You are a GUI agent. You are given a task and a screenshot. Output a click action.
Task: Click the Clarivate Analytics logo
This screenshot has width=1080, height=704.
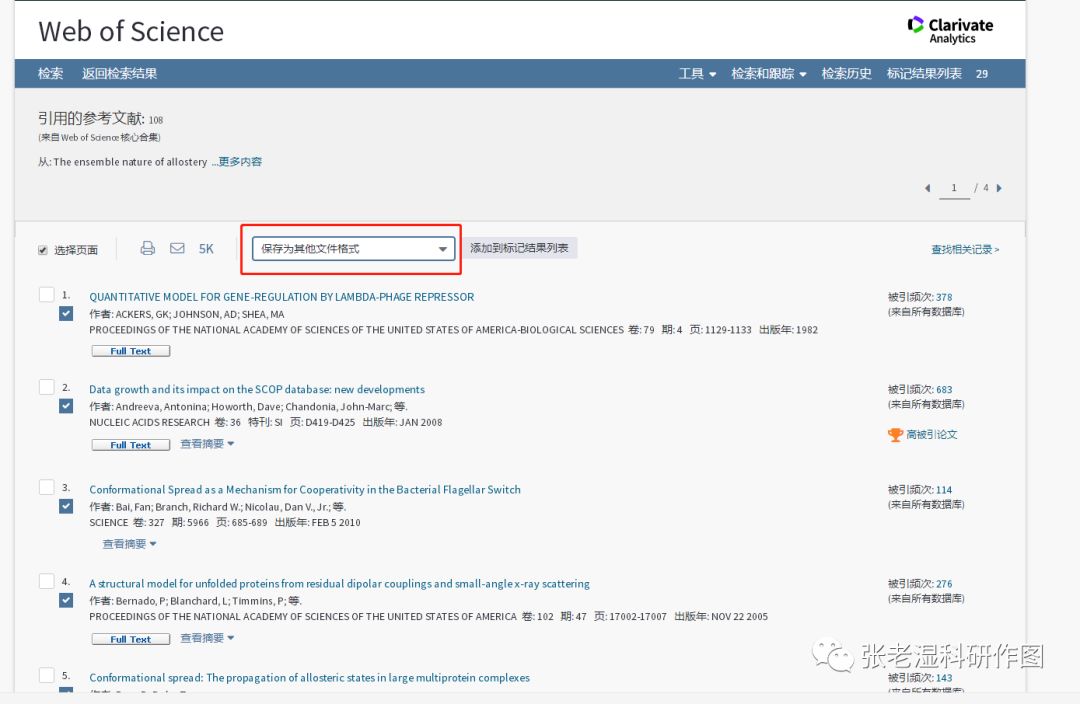950,30
